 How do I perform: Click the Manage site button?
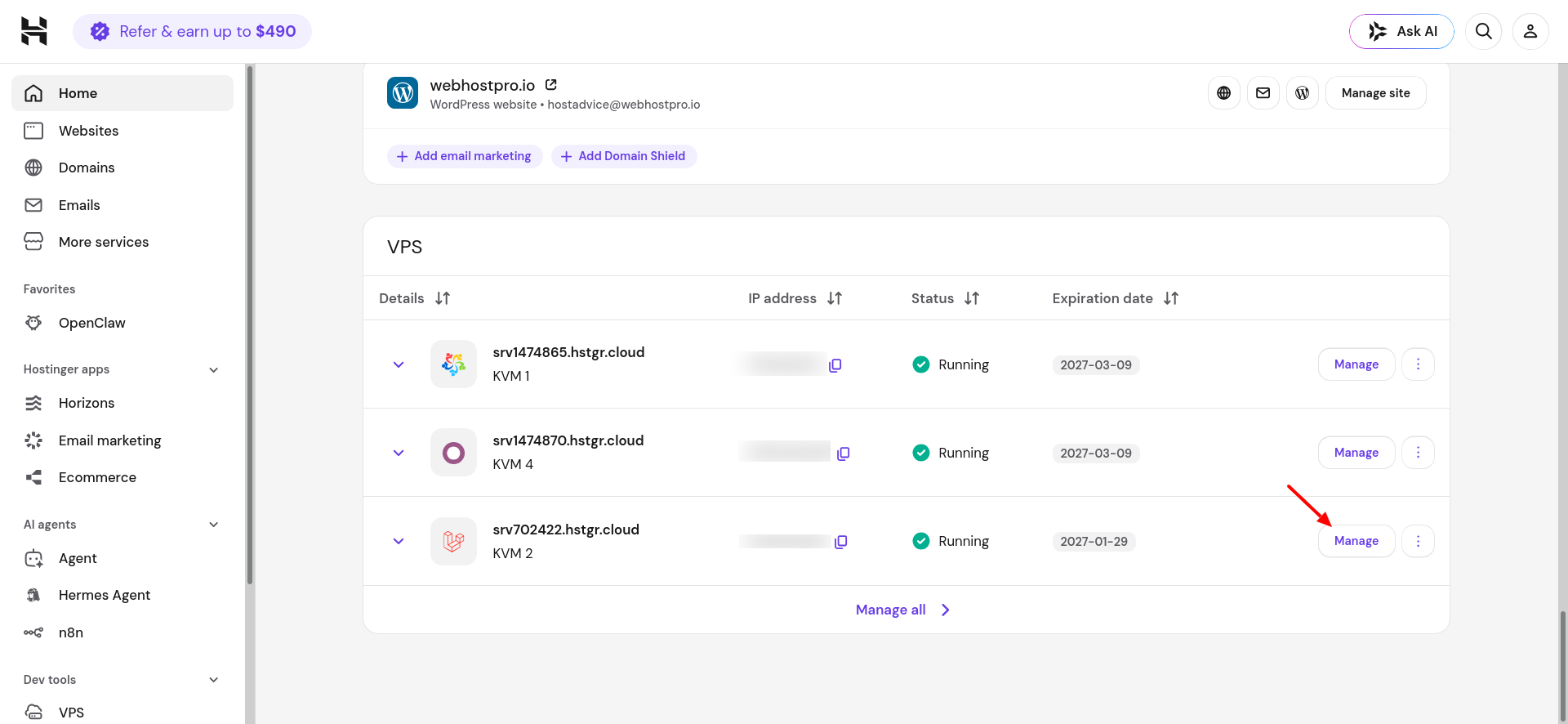[1375, 93]
